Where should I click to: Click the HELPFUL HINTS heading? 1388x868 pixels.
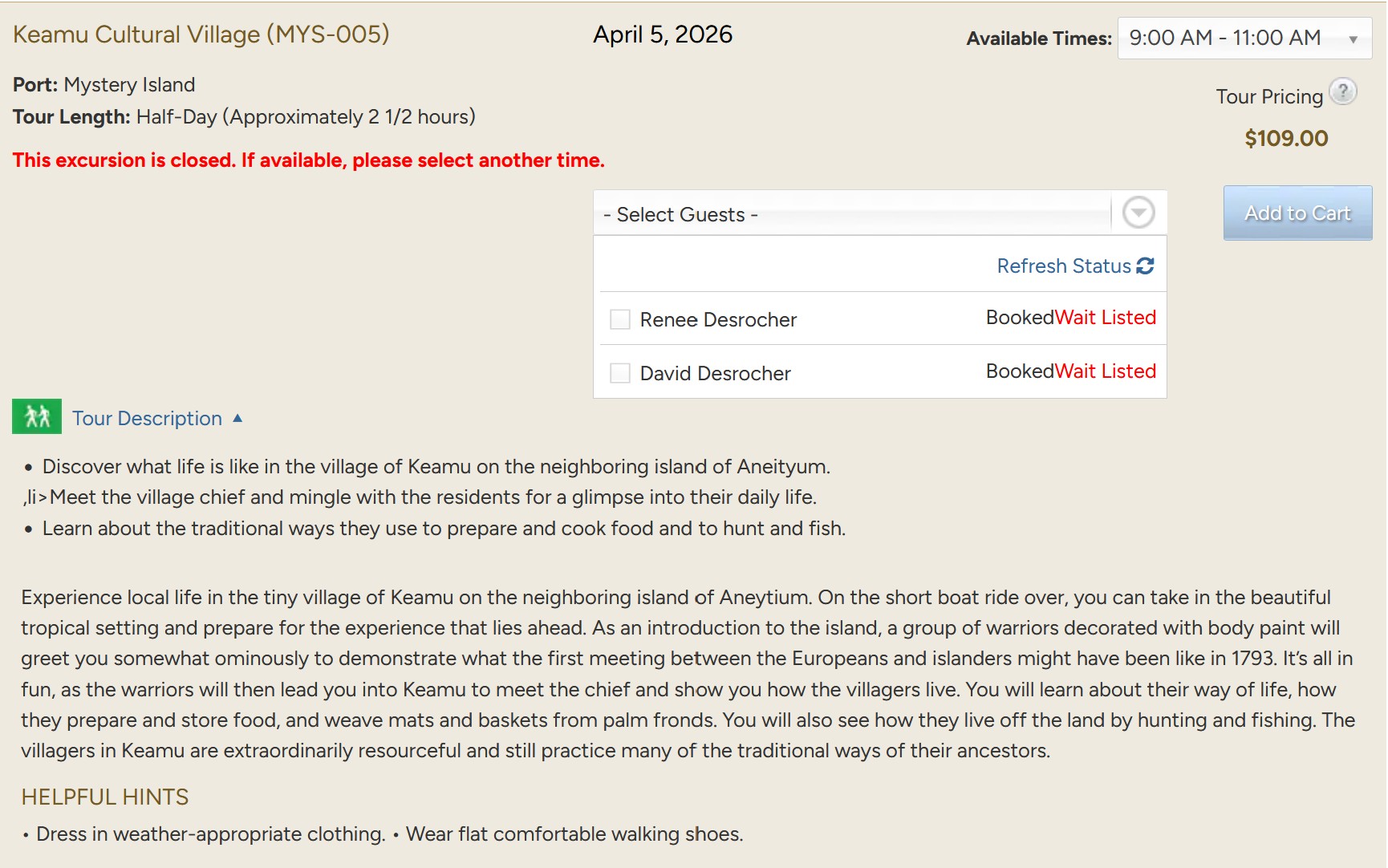coord(105,797)
